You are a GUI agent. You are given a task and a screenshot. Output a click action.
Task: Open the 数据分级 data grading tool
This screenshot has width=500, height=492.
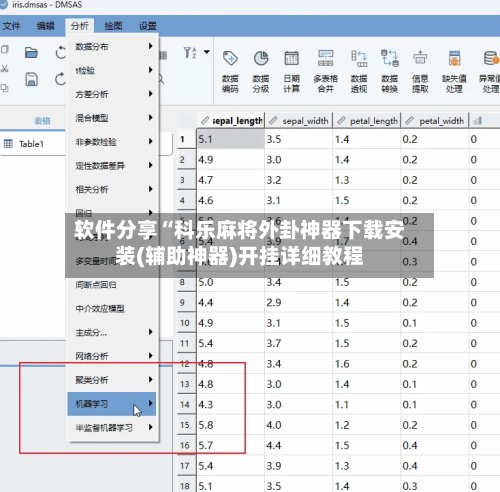coord(261,71)
